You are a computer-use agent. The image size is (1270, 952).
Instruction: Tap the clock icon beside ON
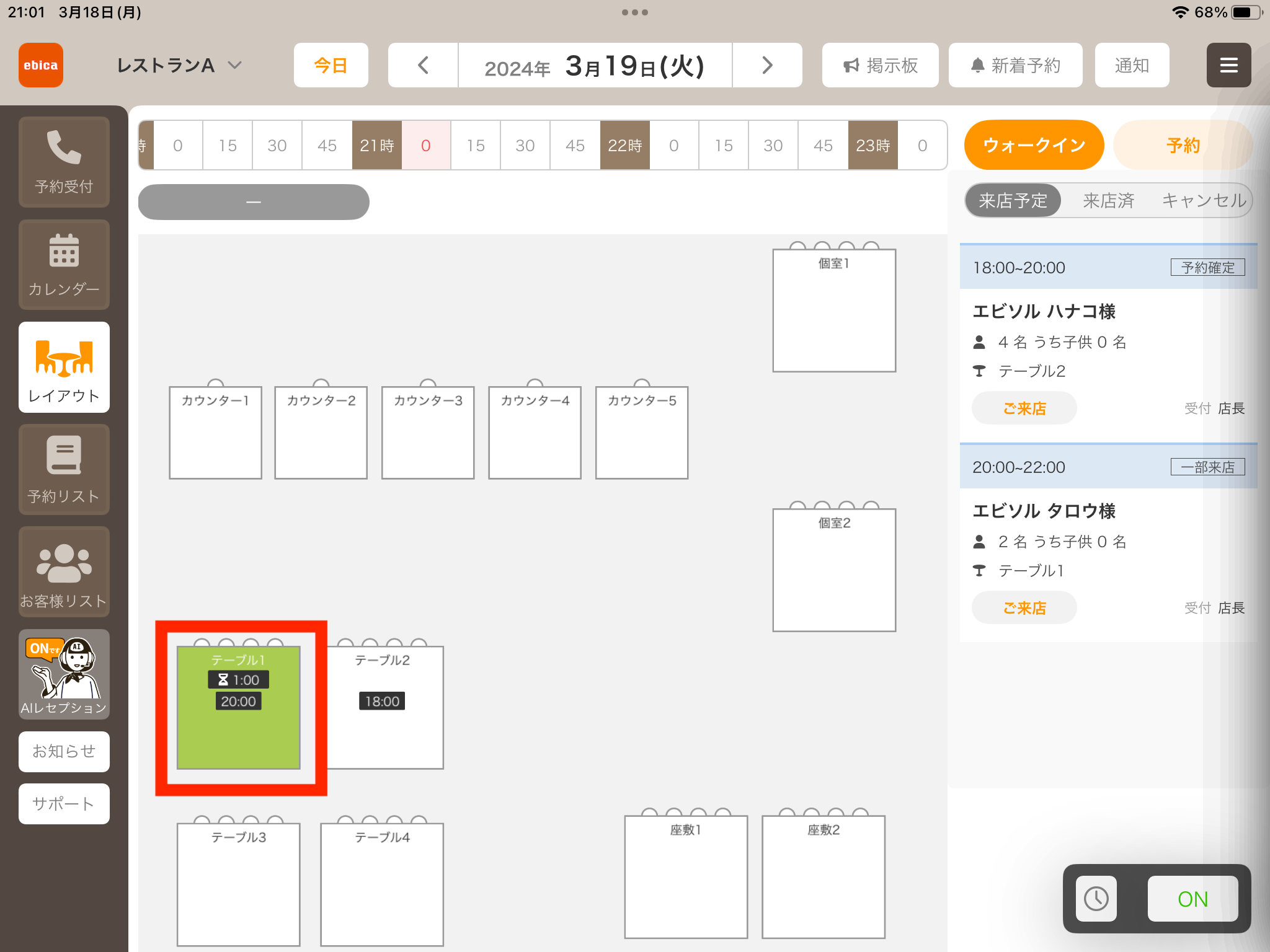(1096, 899)
